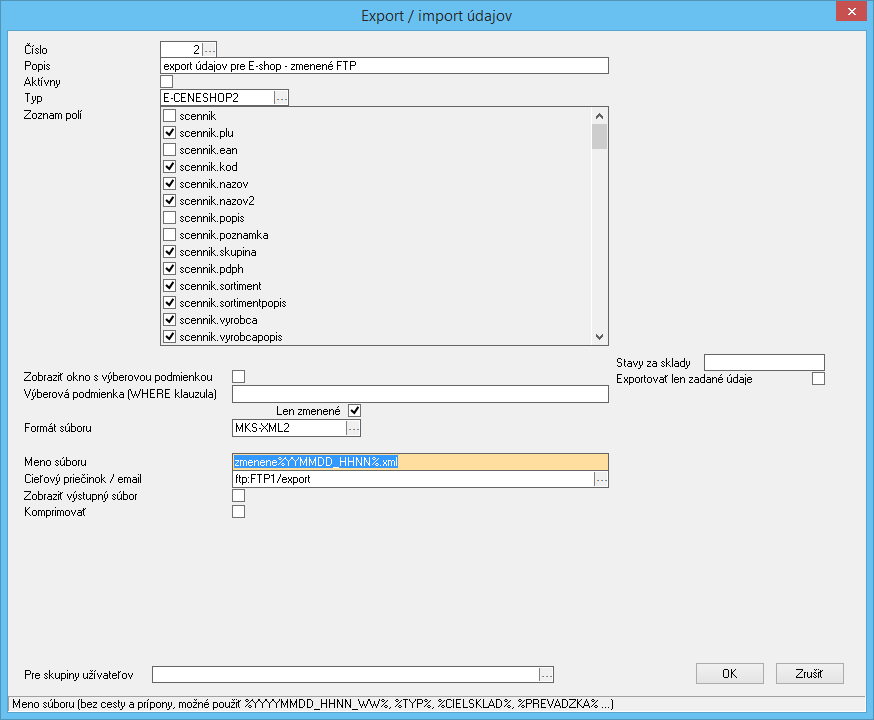Close the Export / import údajov dialog
The width and height of the screenshot is (874, 720).
tap(849, 12)
